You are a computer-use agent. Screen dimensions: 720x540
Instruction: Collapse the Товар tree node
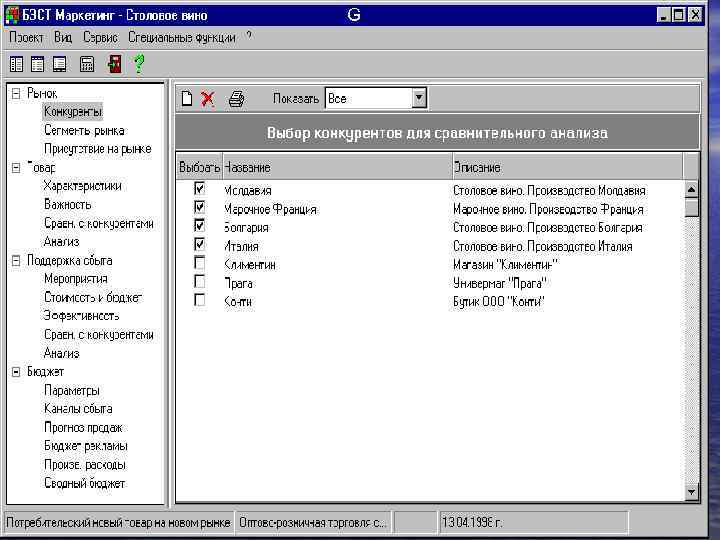tap(16, 168)
